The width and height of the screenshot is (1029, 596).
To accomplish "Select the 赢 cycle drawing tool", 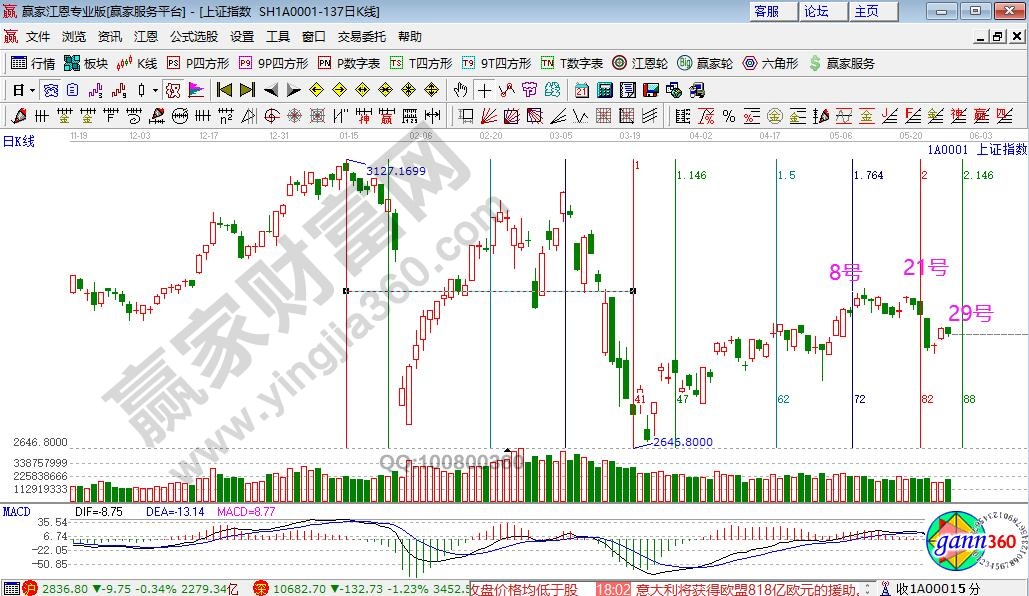I will 386,116.
